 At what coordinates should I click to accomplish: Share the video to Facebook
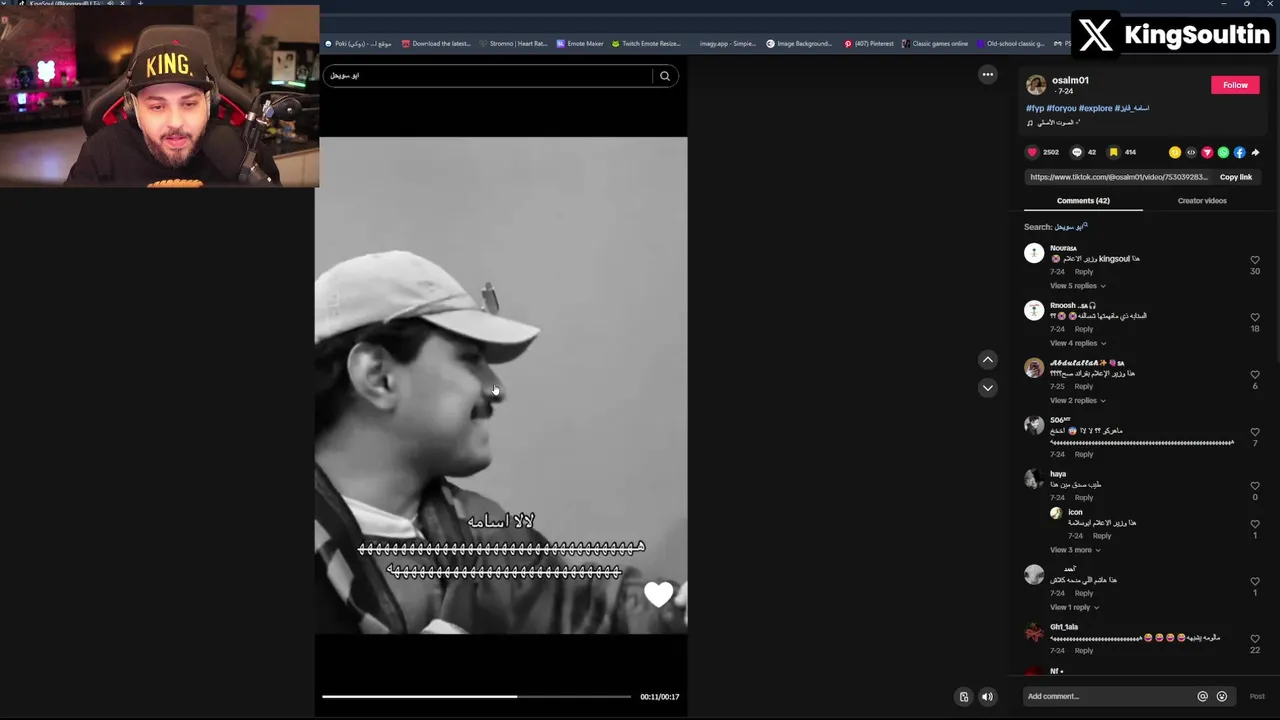click(x=1239, y=152)
